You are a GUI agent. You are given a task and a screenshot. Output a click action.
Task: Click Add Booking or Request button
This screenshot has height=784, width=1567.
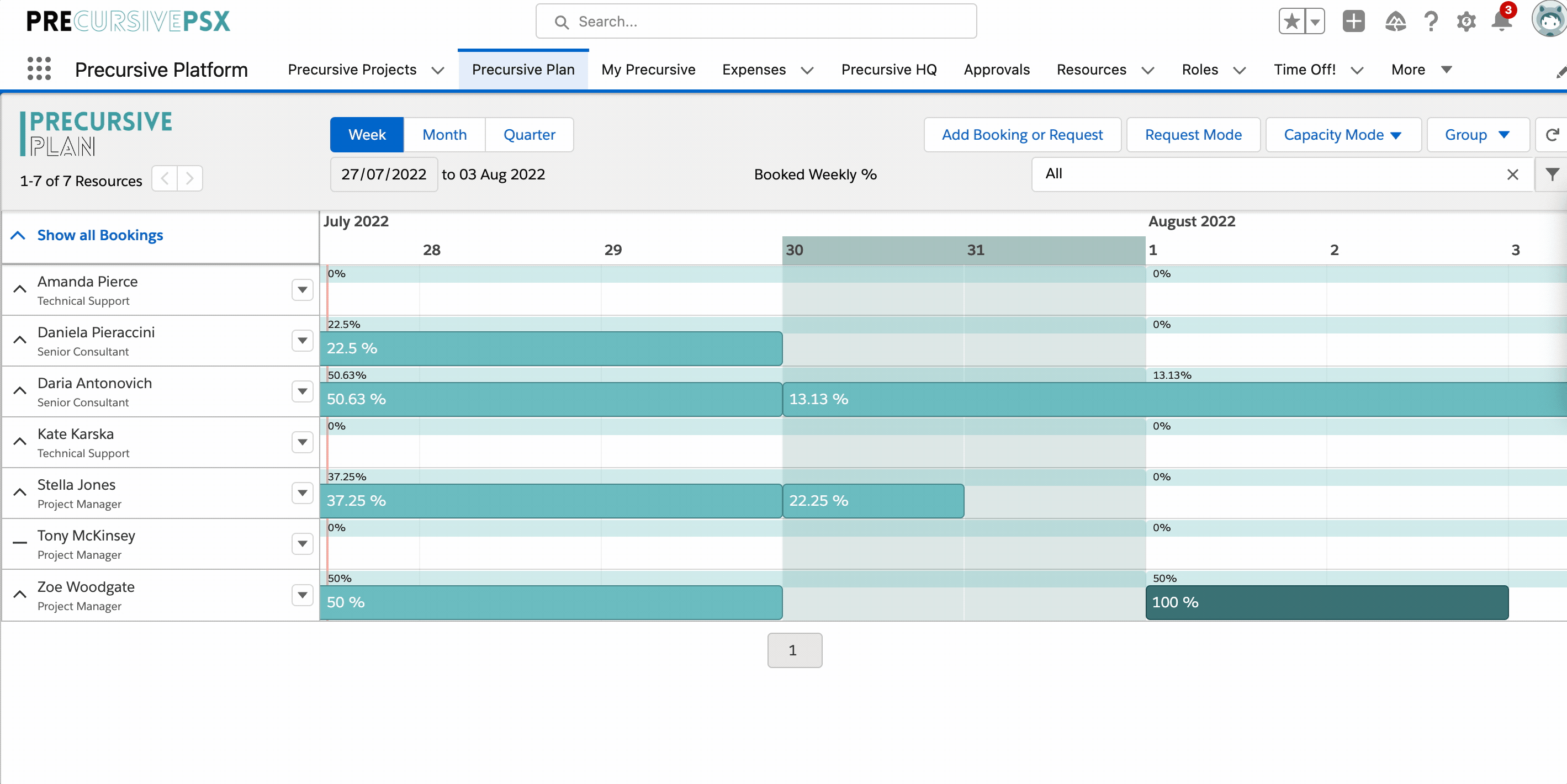[x=1022, y=134]
